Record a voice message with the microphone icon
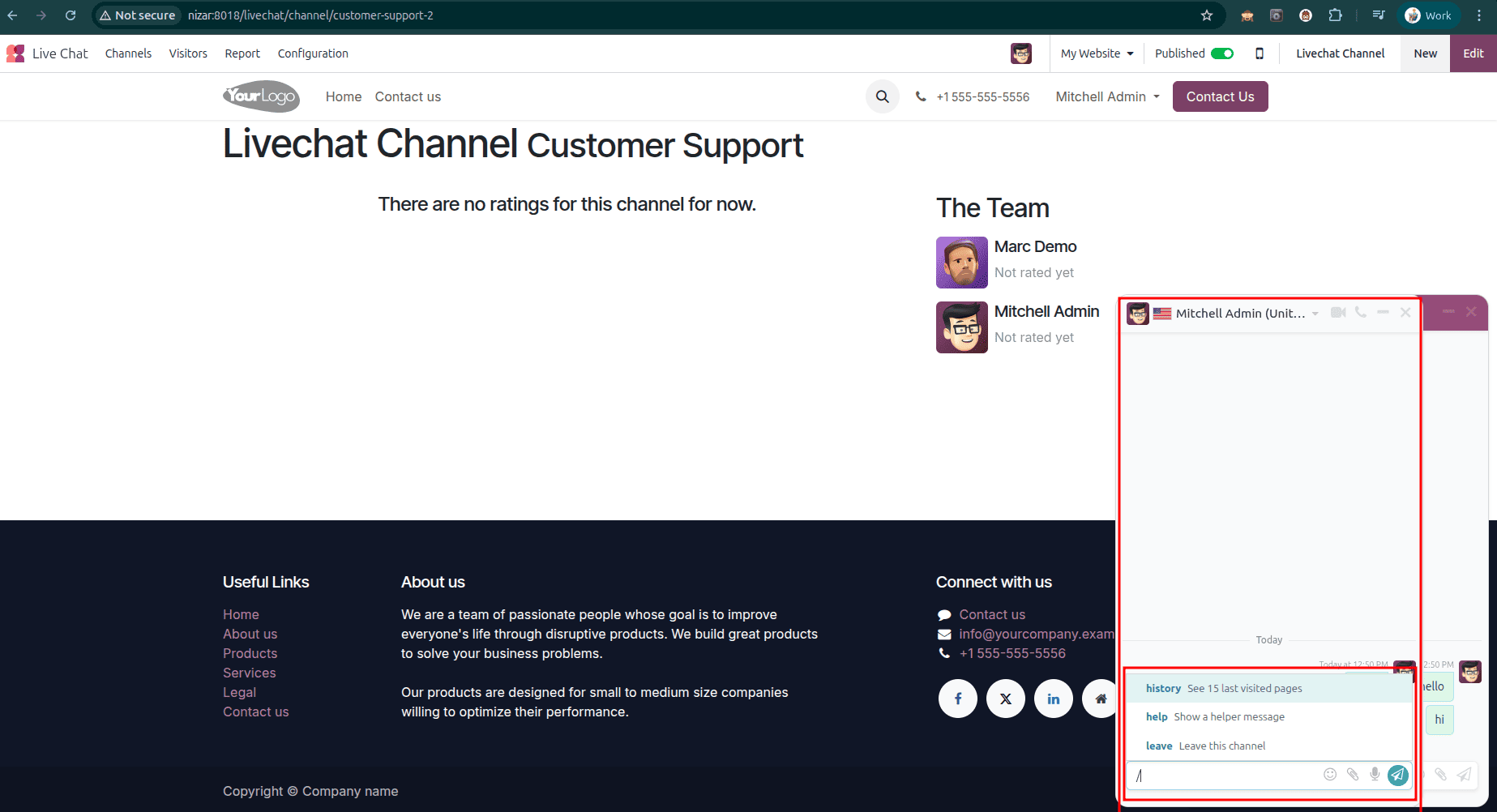The height and width of the screenshot is (812, 1497). pyautogui.click(x=1374, y=775)
